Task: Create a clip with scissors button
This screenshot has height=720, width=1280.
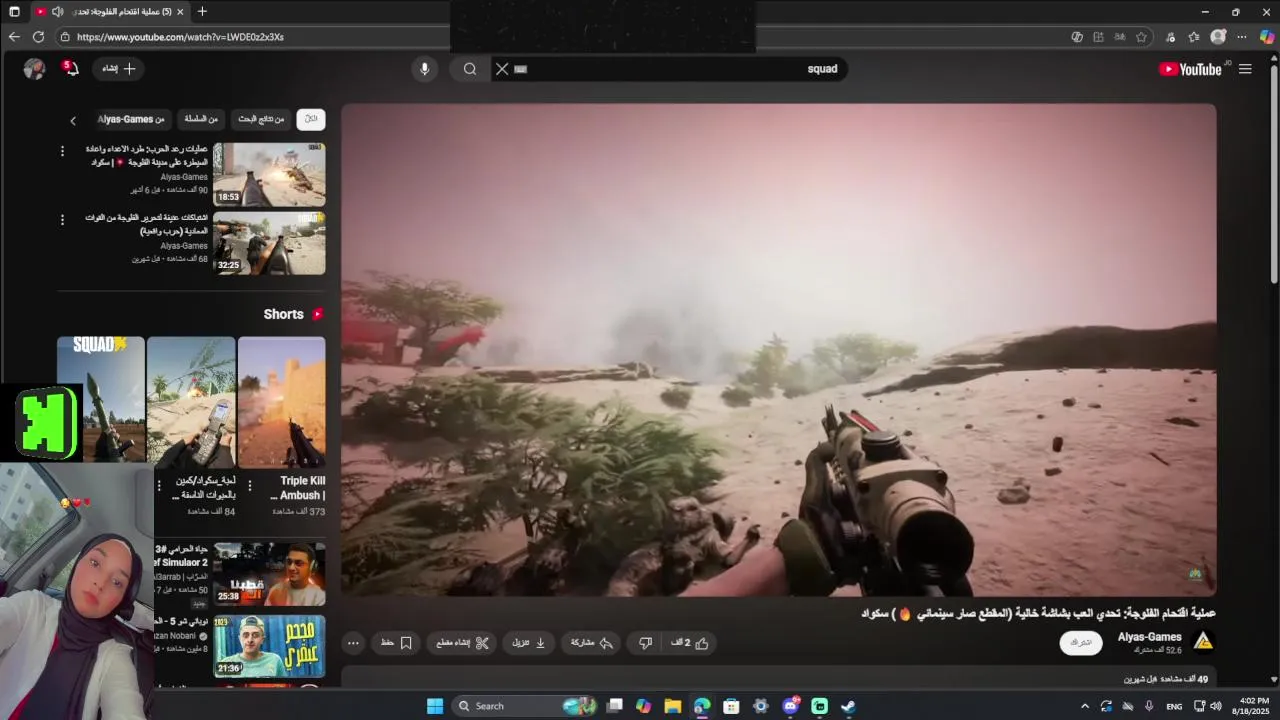Action: [x=463, y=643]
